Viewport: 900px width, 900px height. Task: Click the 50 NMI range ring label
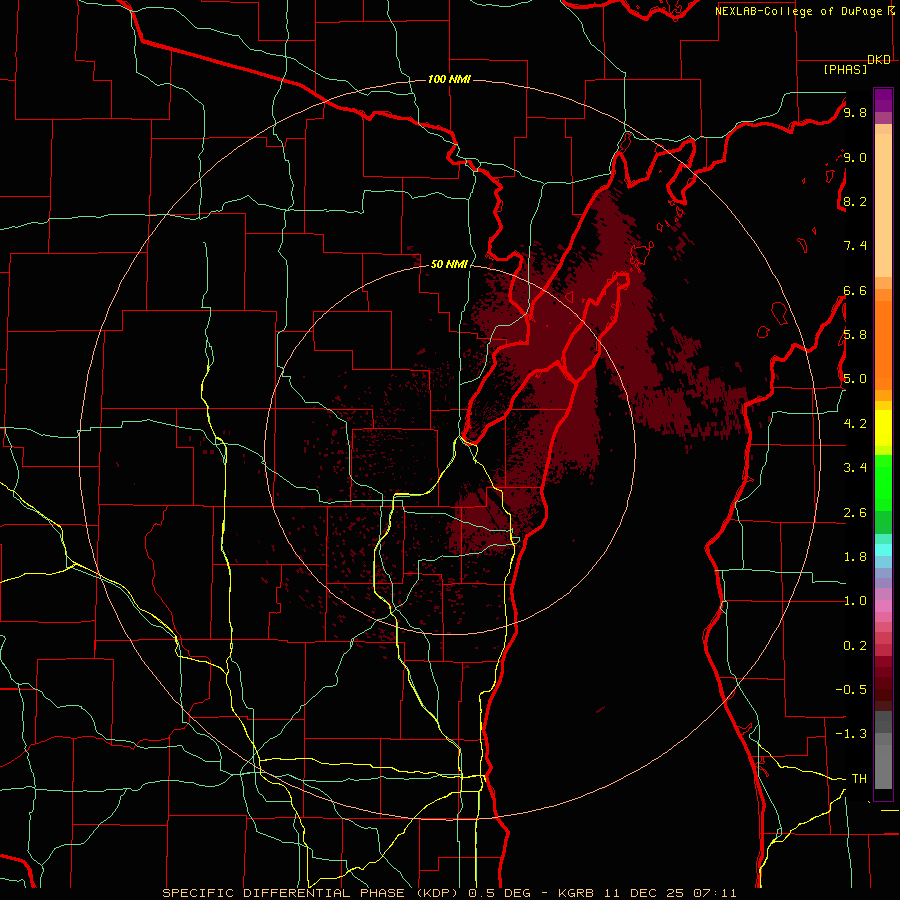[449, 265]
